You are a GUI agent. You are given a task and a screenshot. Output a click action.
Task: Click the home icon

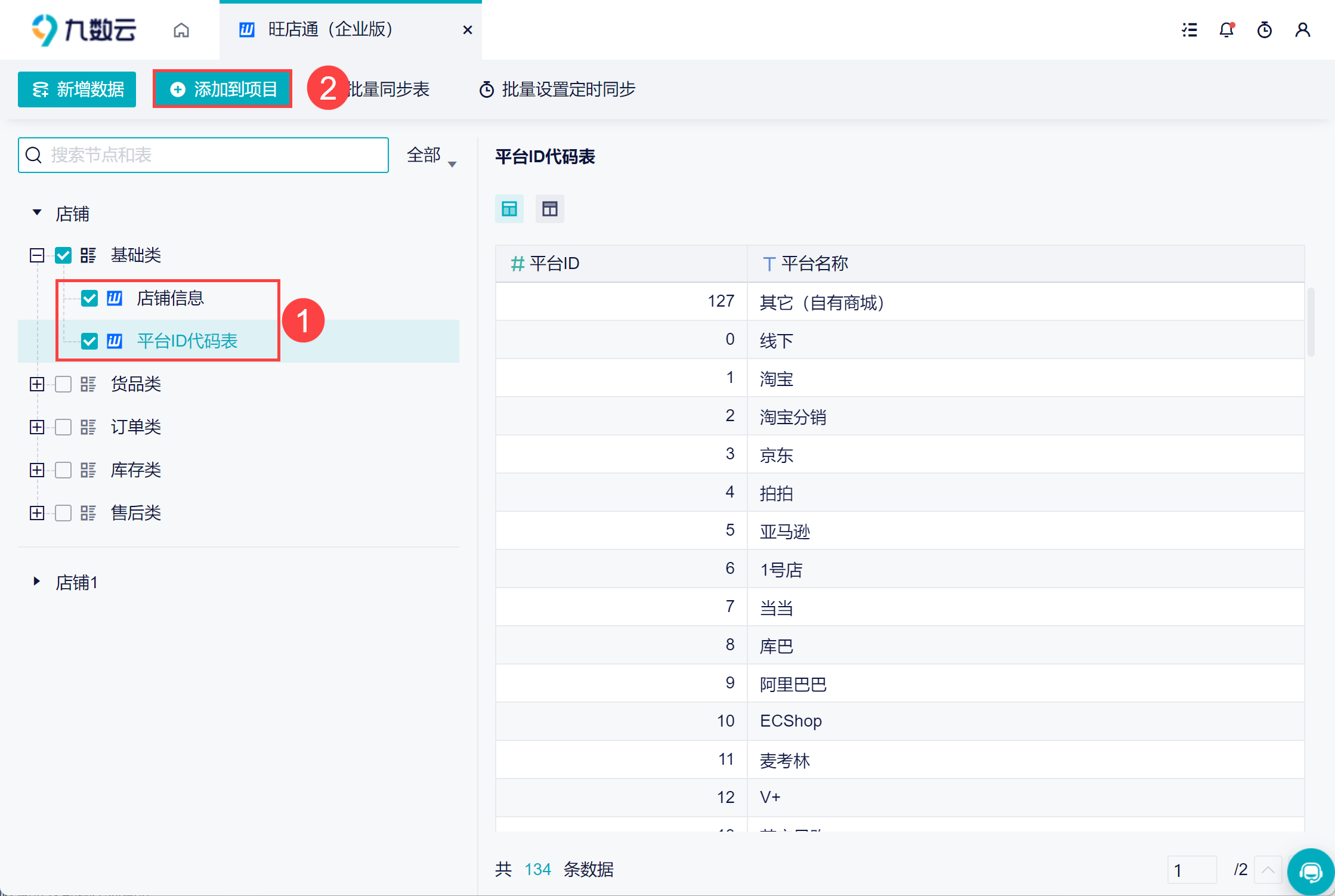pos(181,30)
